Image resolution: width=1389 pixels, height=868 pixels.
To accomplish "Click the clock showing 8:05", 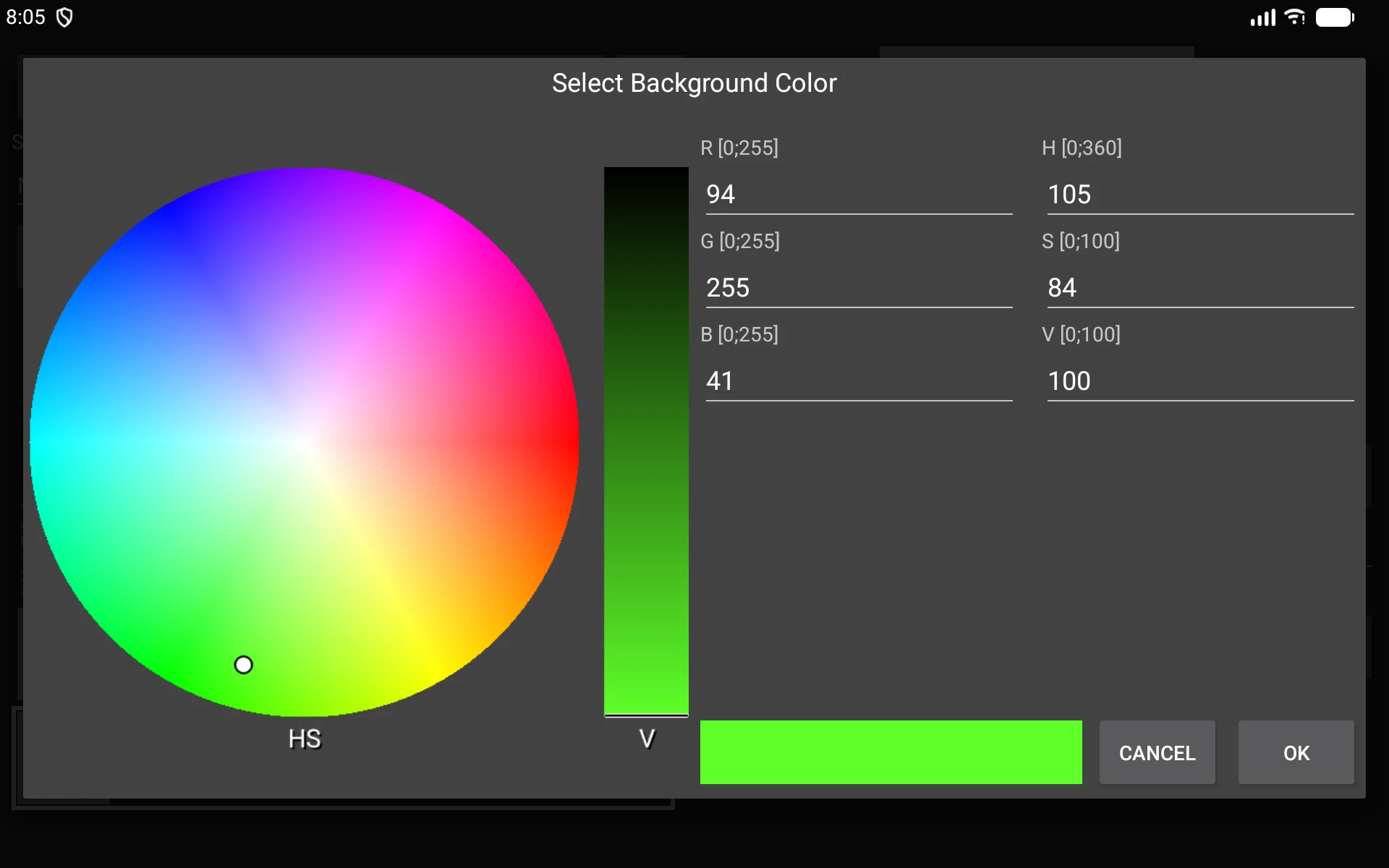I will point(25,17).
